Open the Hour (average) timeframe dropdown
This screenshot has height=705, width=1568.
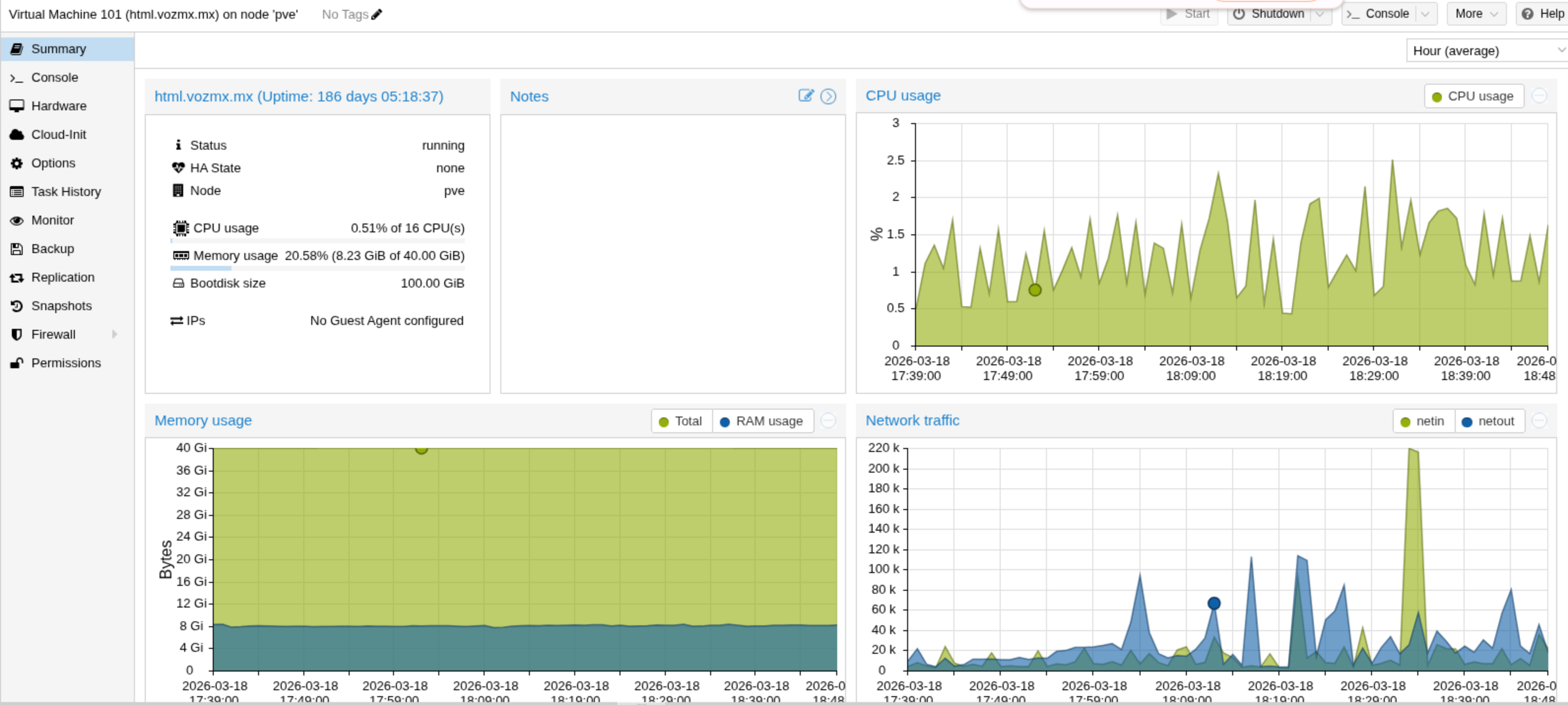[x=1485, y=51]
